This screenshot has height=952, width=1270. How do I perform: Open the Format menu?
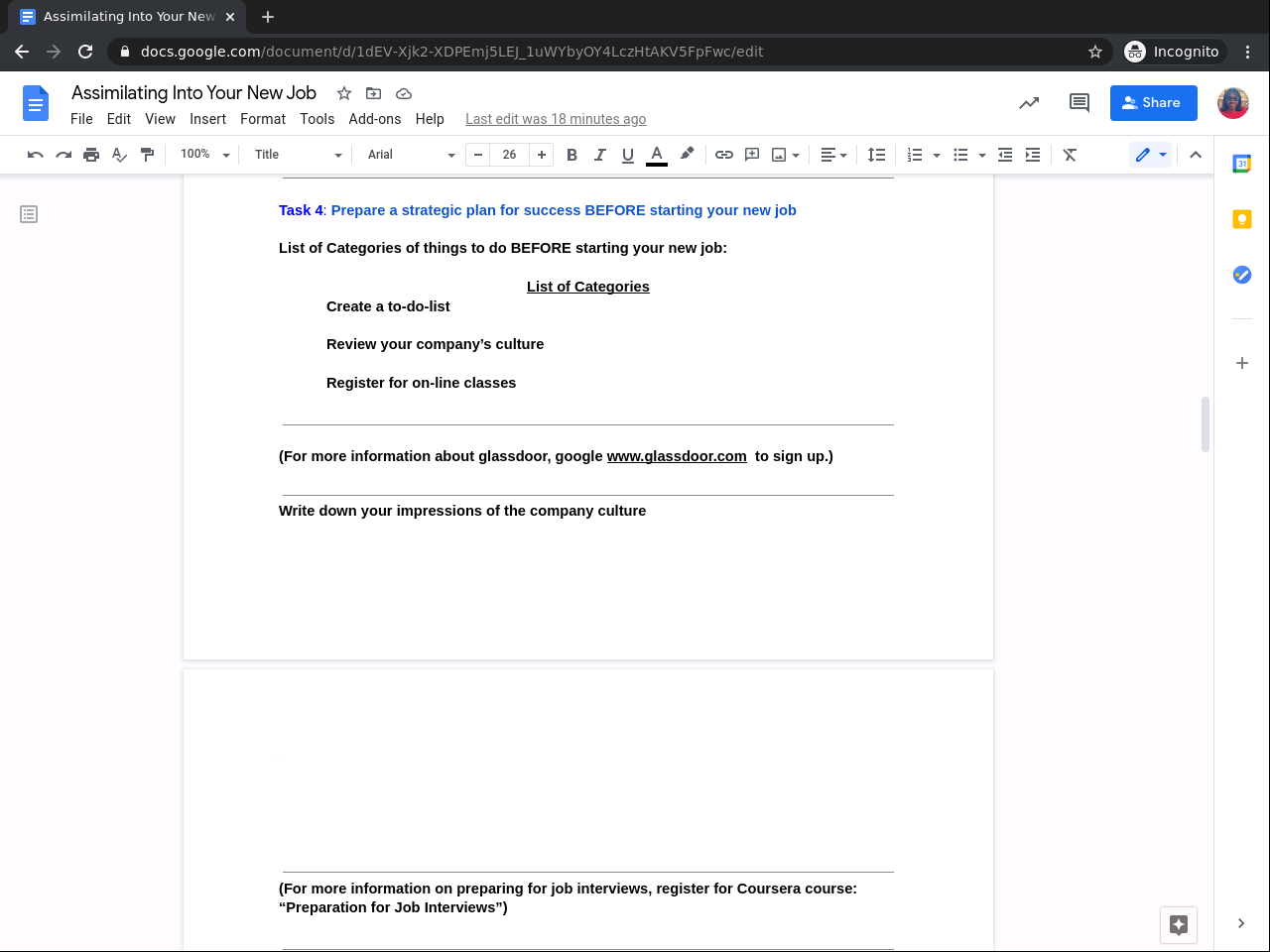click(x=263, y=119)
